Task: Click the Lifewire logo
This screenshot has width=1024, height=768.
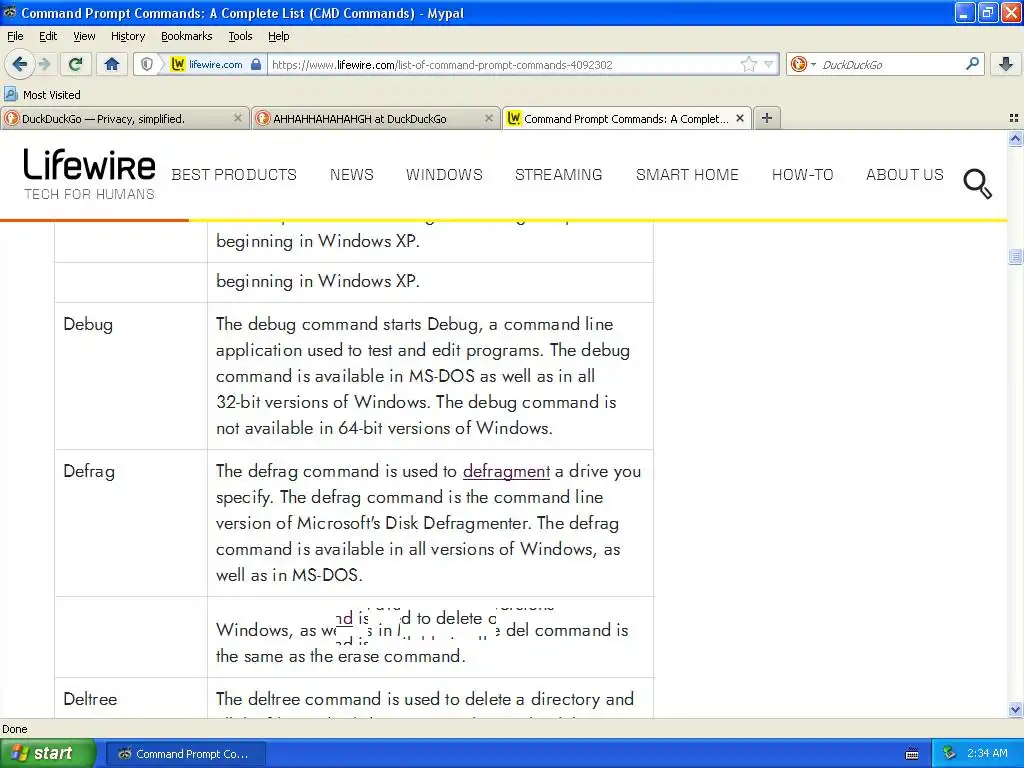Action: pyautogui.click(x=89, y=174)
